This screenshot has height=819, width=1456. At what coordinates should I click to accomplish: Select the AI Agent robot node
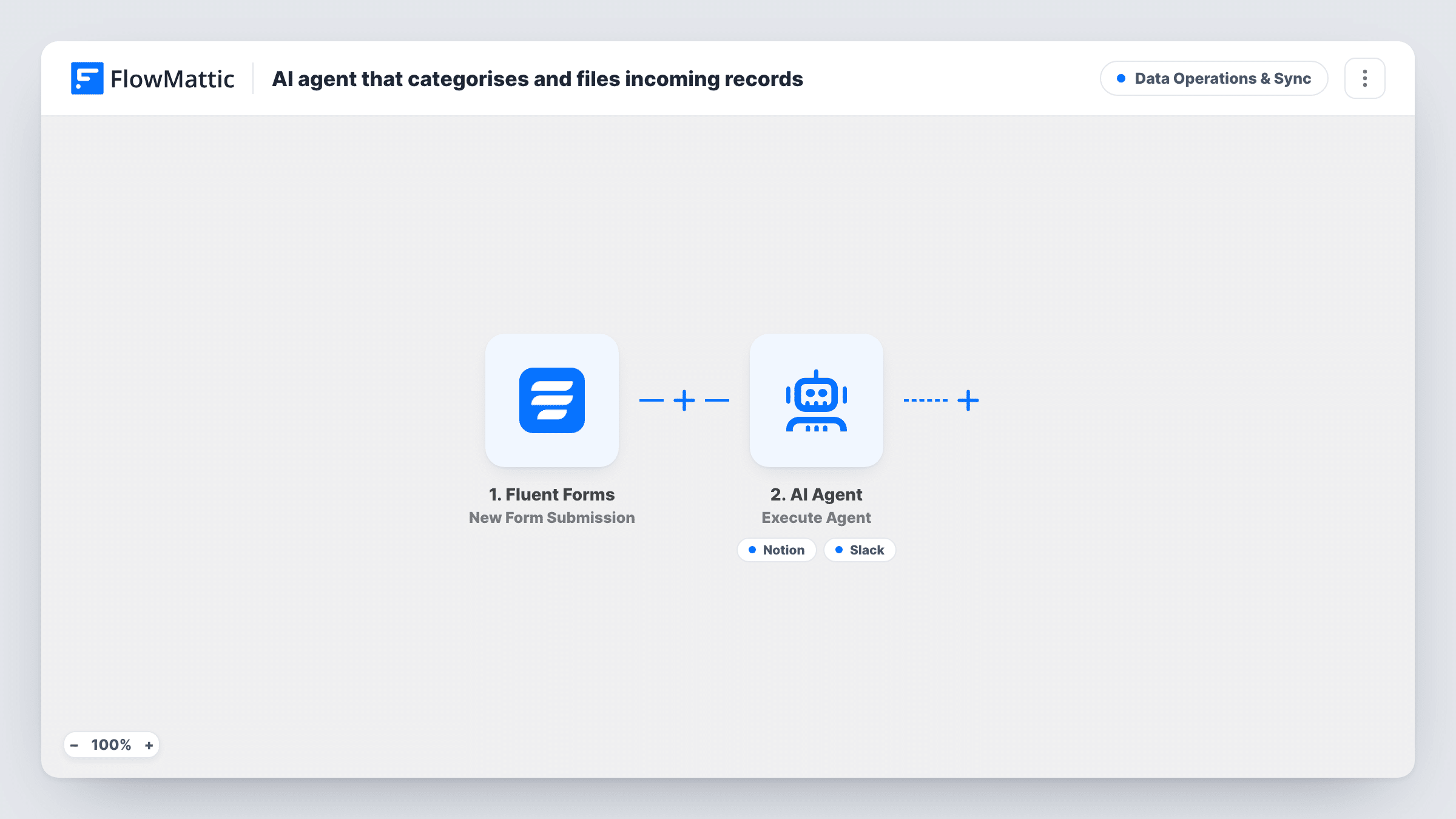pos(816,400)
